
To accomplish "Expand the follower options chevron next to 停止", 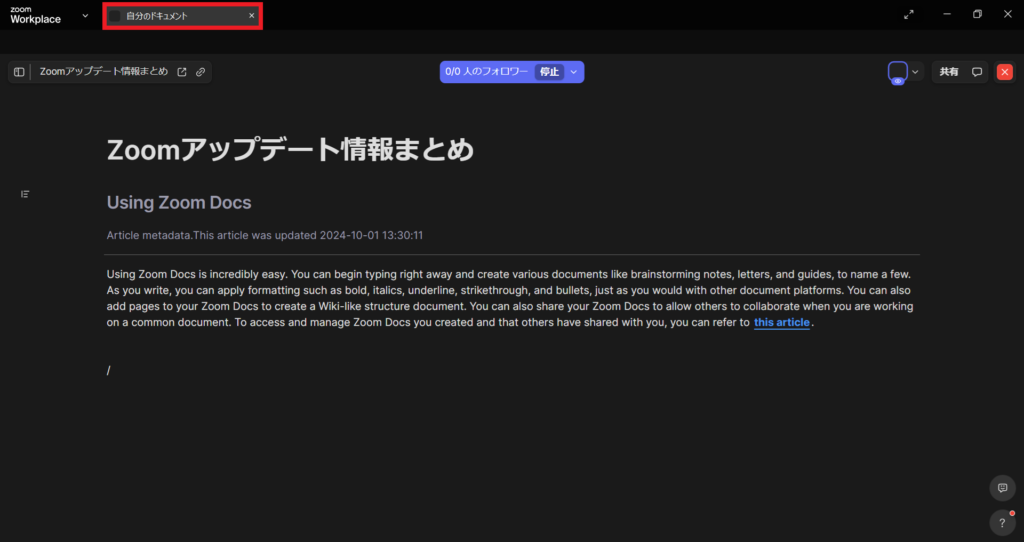I will 574,72.
